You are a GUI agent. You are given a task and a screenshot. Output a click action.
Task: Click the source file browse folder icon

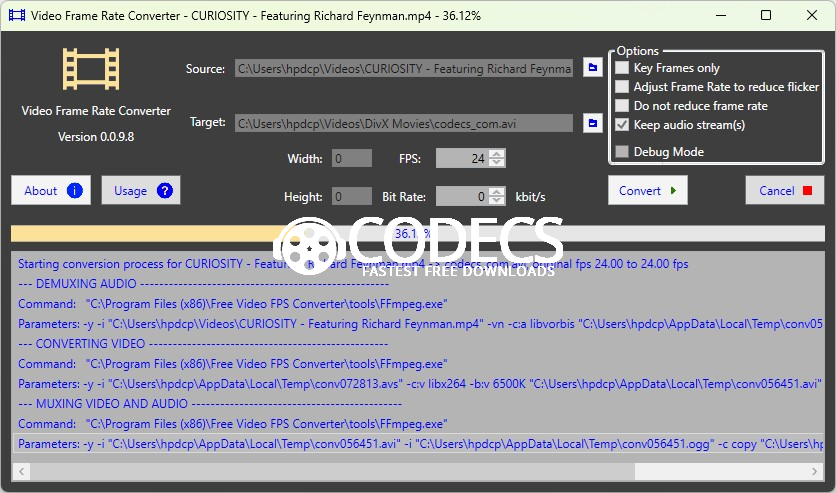592,68
